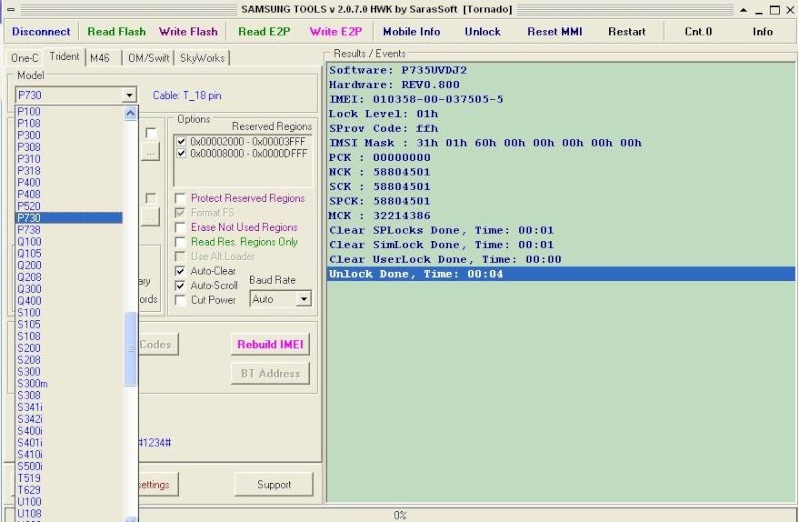Image resolution: width=799 pixels, height=522 pixels.
Task: Toggle reserved region 0x00002000 - 0x00003FFF
Action: pyautogui.click(x=181, y=141)
